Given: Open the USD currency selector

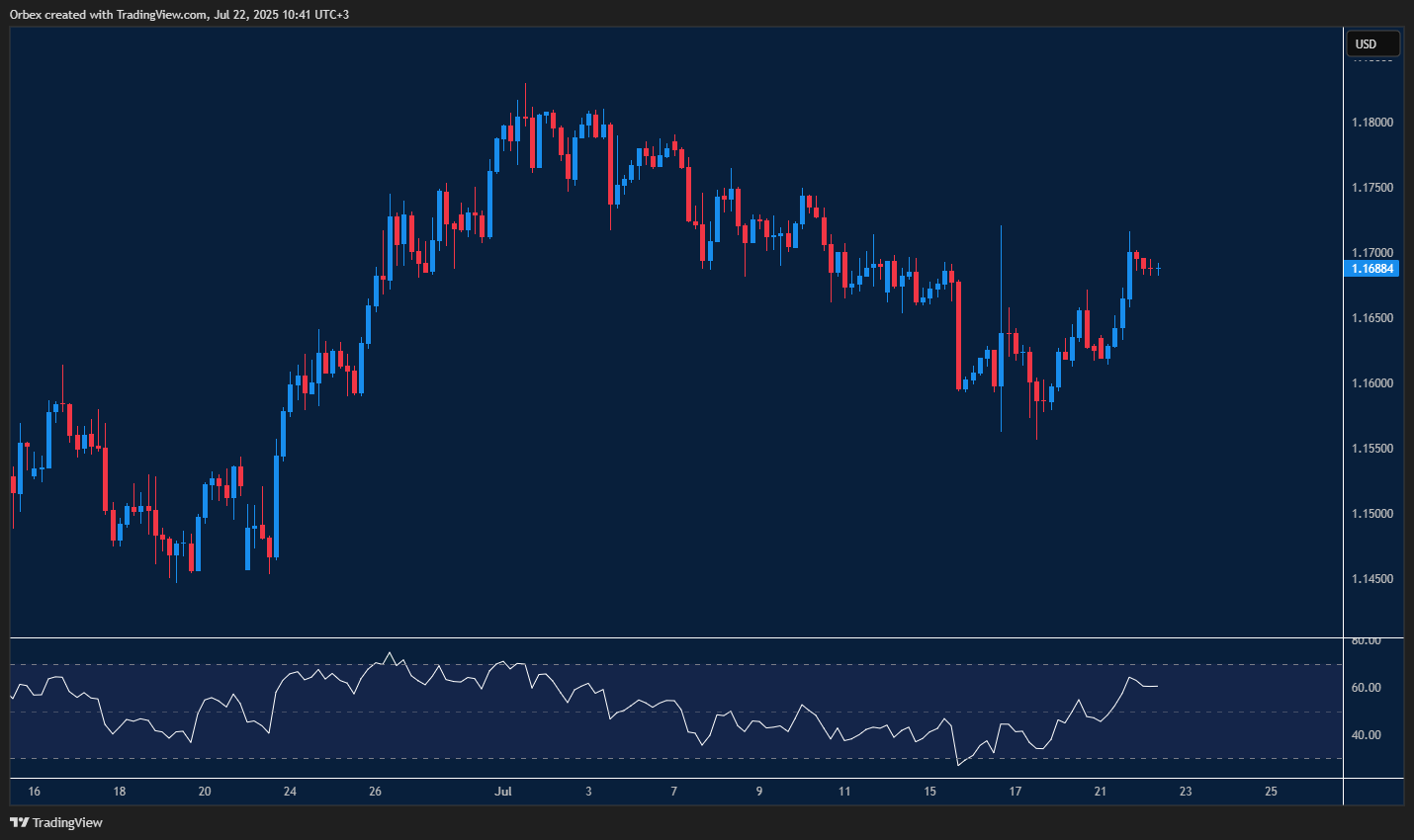Looking at the screenshot, I should pyautogui.click(x=1372, y=44).
